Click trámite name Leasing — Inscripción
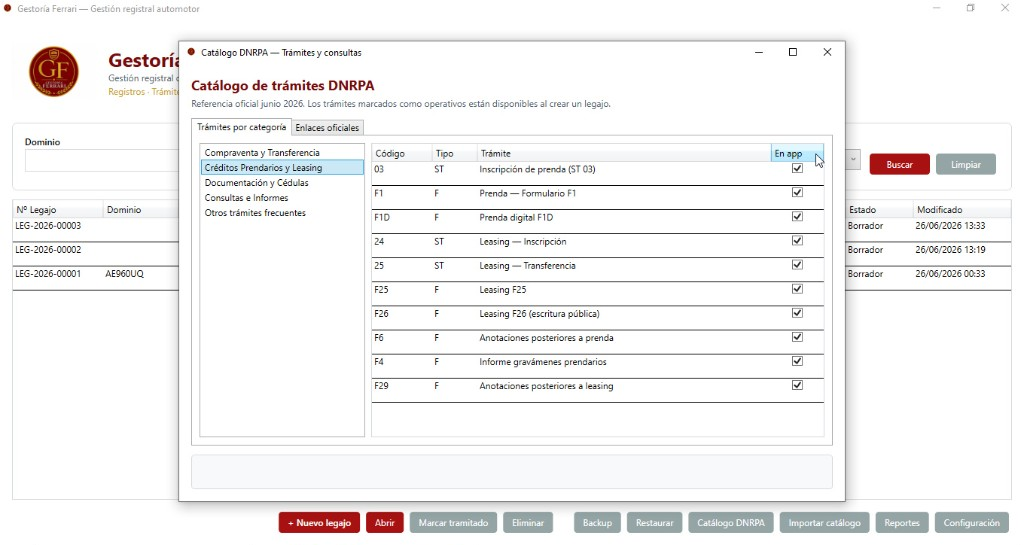The image size is (1024, 545). click(522, 241)
